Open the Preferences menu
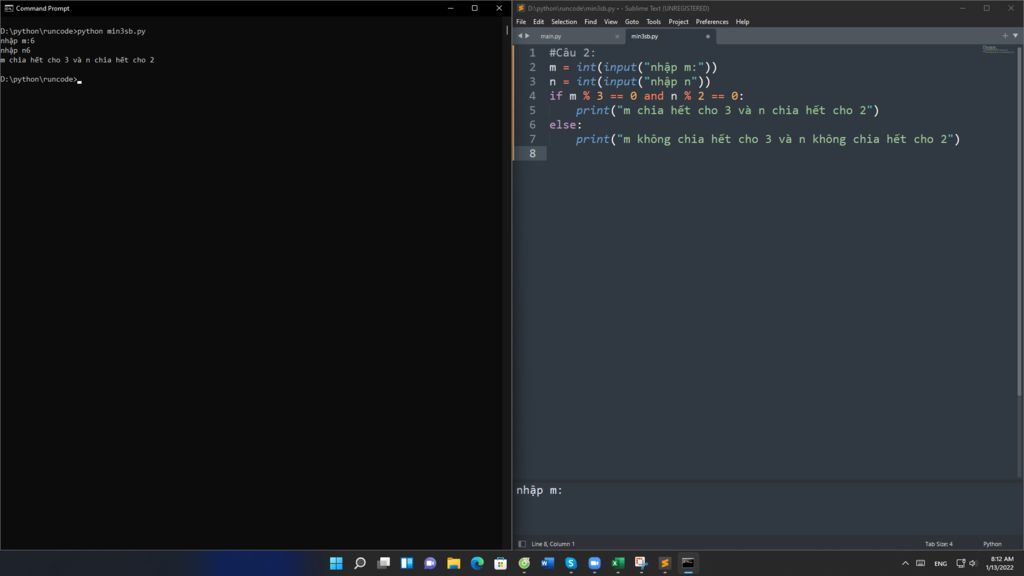The height and width of the screenshot is (576, 1024). [x=712, y=22]
